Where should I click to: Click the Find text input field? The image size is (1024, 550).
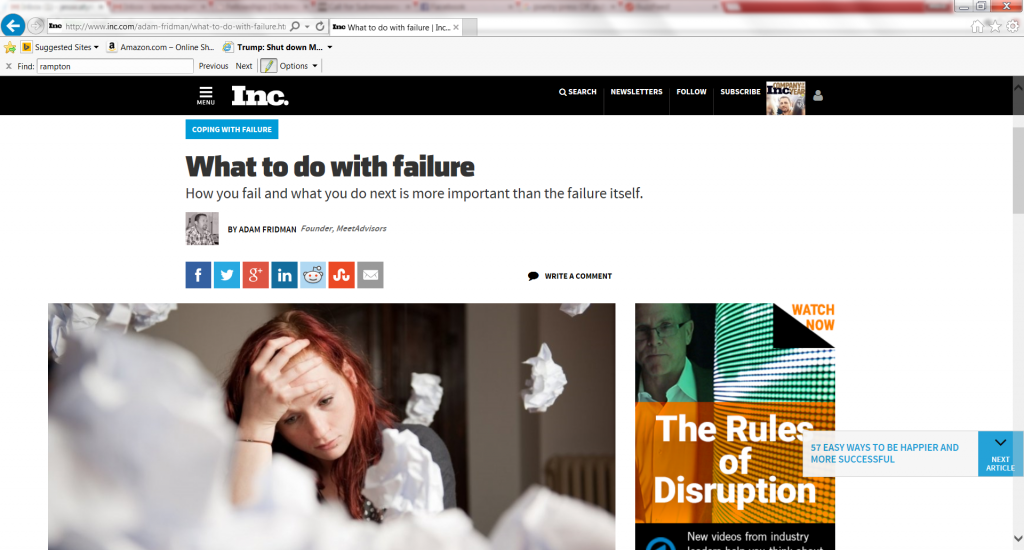click(115, 66)
